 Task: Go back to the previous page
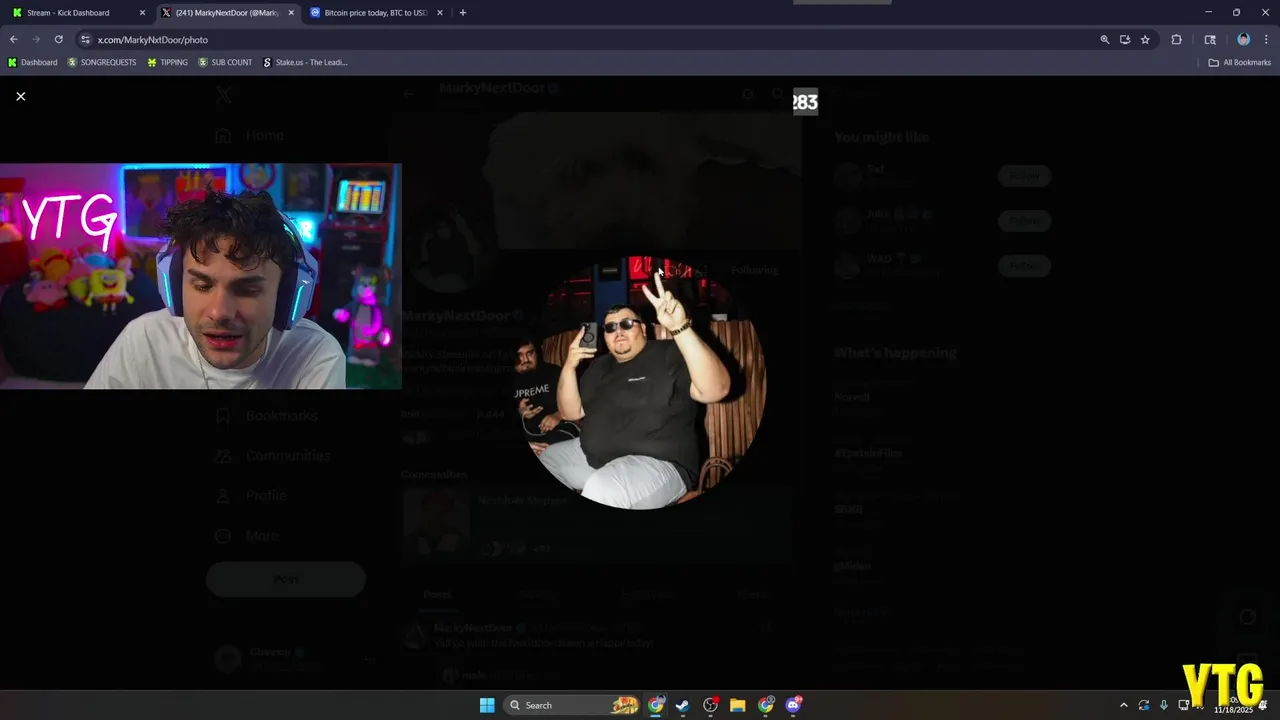point(13,39)
